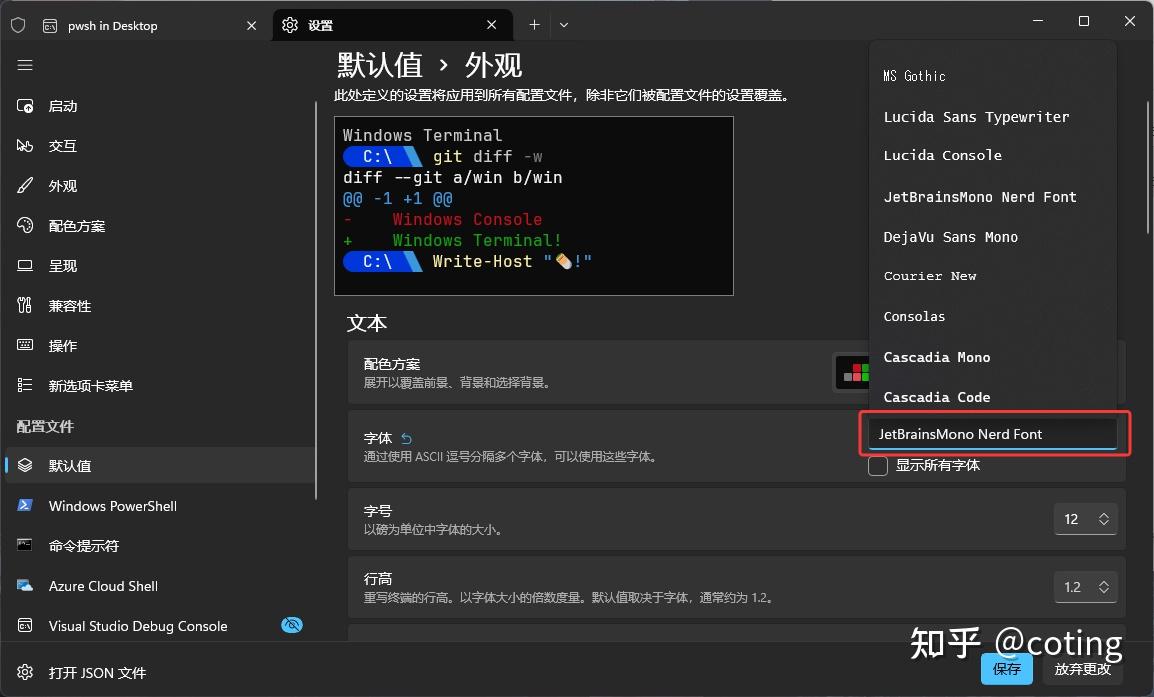Open the Windows PowerShell profile
Screen dimensions: 1154x697
coord(159,506)
